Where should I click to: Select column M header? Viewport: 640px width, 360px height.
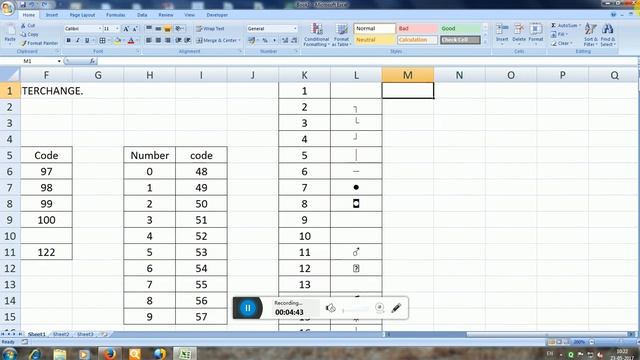[408, 75]
